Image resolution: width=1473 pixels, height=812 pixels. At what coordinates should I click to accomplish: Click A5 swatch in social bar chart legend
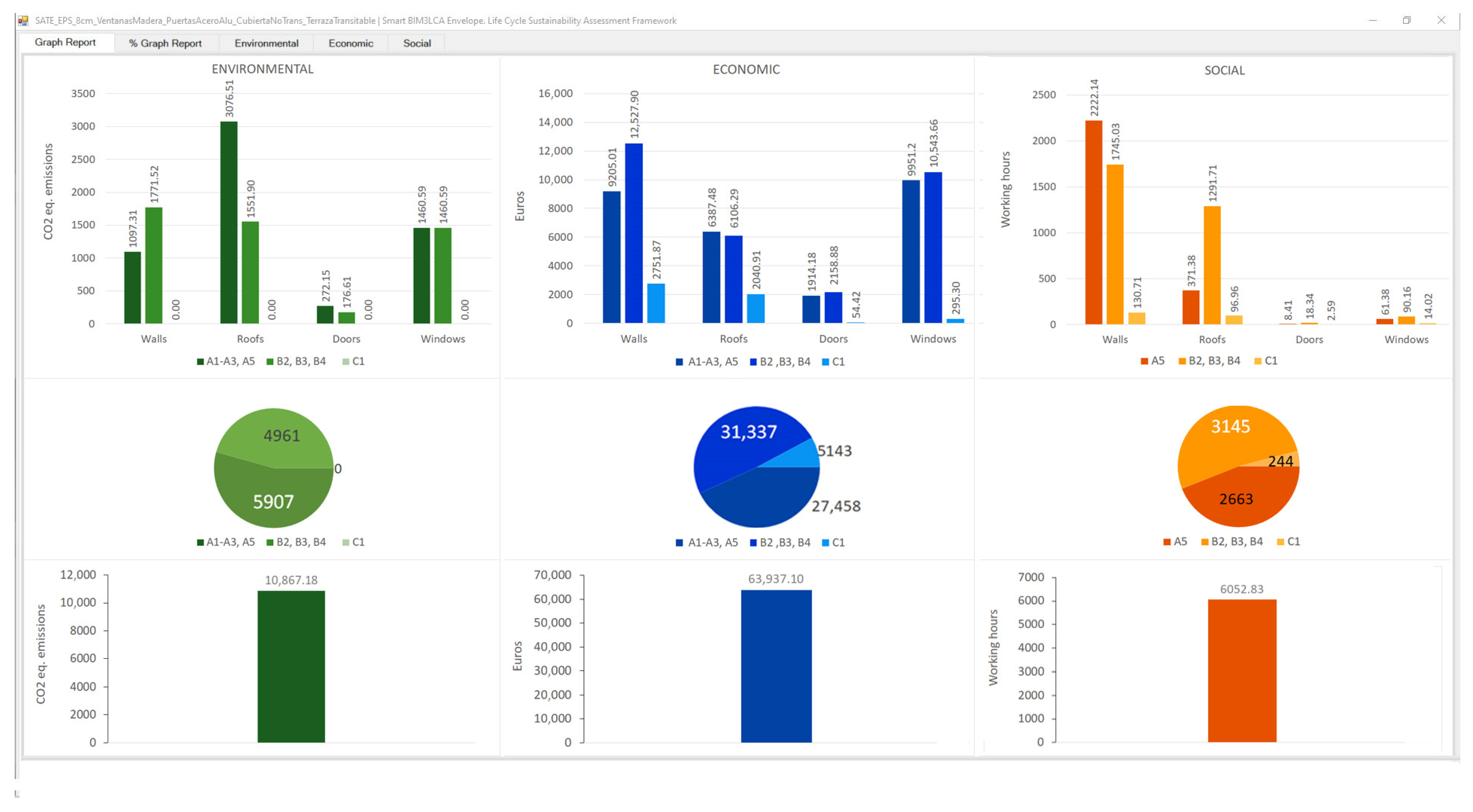(x=1144, y=361)
